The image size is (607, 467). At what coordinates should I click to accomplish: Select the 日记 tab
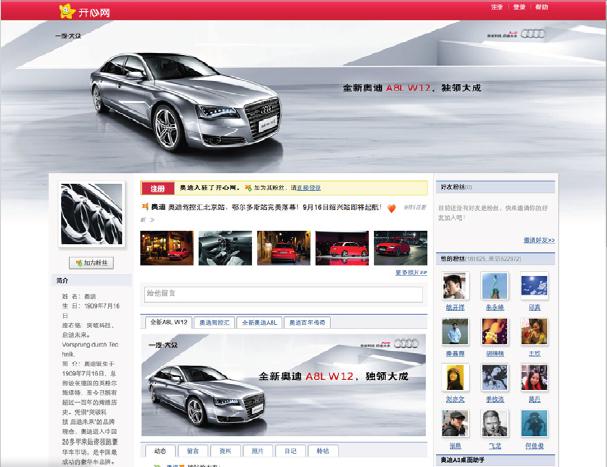click(x=290, y=451)
